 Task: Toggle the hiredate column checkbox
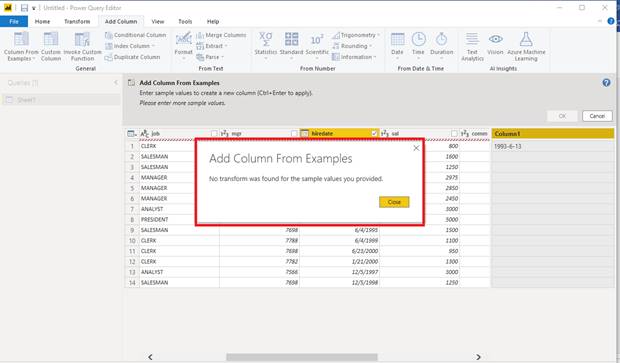point(374,134)
